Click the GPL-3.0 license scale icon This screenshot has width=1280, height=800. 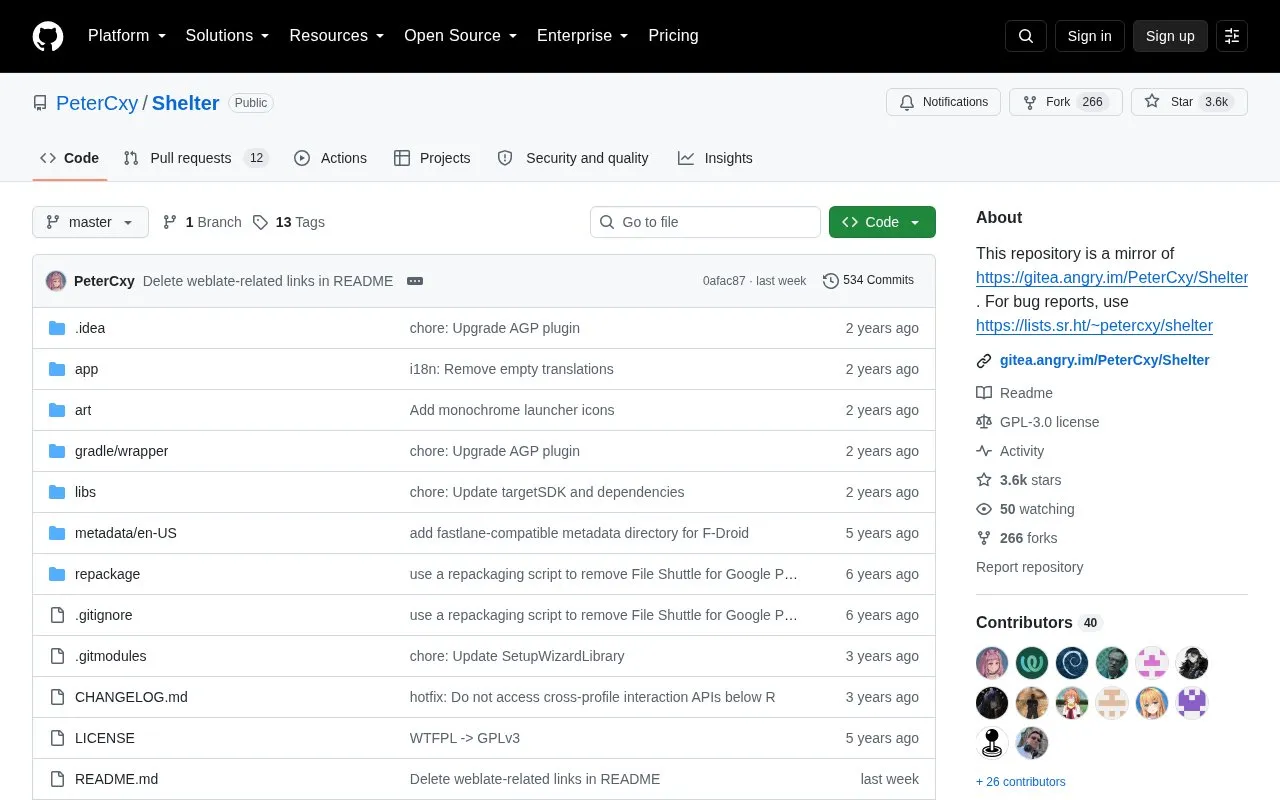coord(984,422)
